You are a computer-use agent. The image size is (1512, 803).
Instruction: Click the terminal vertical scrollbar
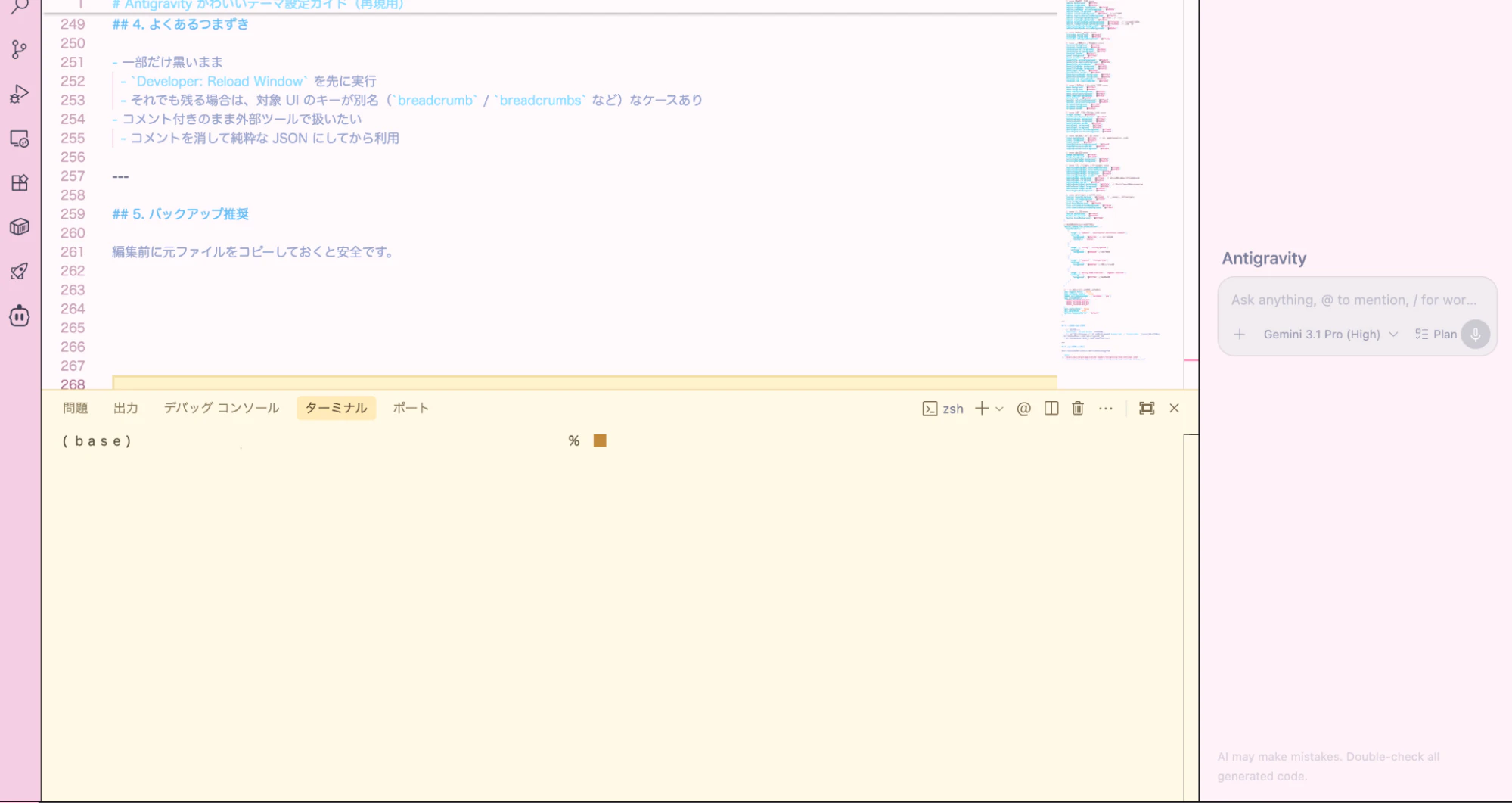[x=1191, y=617]
